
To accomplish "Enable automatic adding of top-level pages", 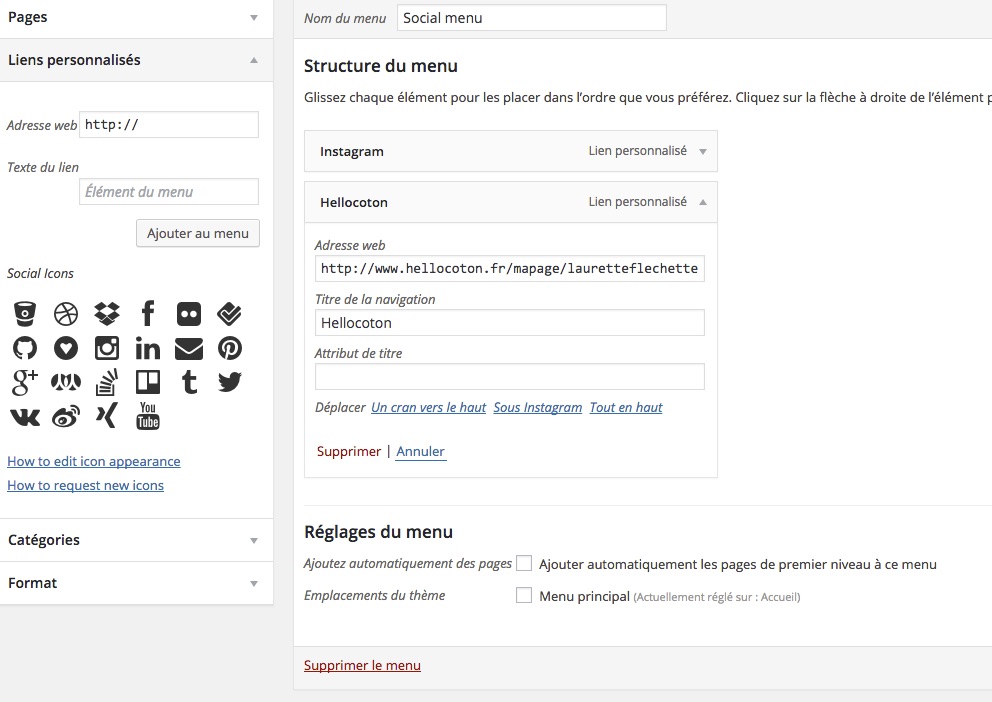I will tap(524, 563).
